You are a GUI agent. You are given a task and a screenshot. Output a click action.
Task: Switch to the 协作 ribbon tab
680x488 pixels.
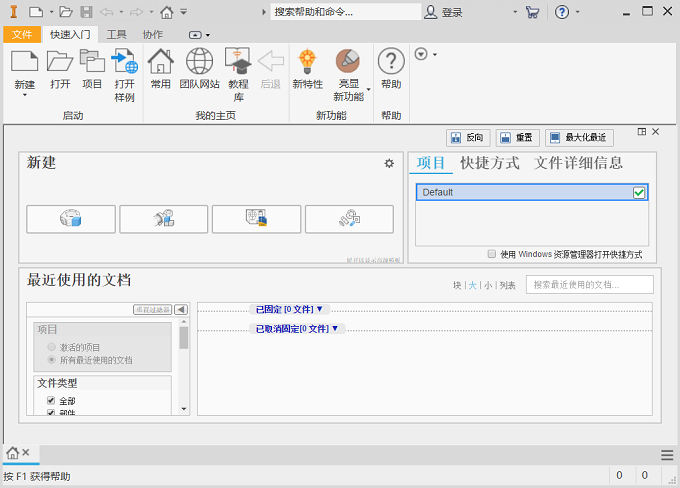[153, 34]
